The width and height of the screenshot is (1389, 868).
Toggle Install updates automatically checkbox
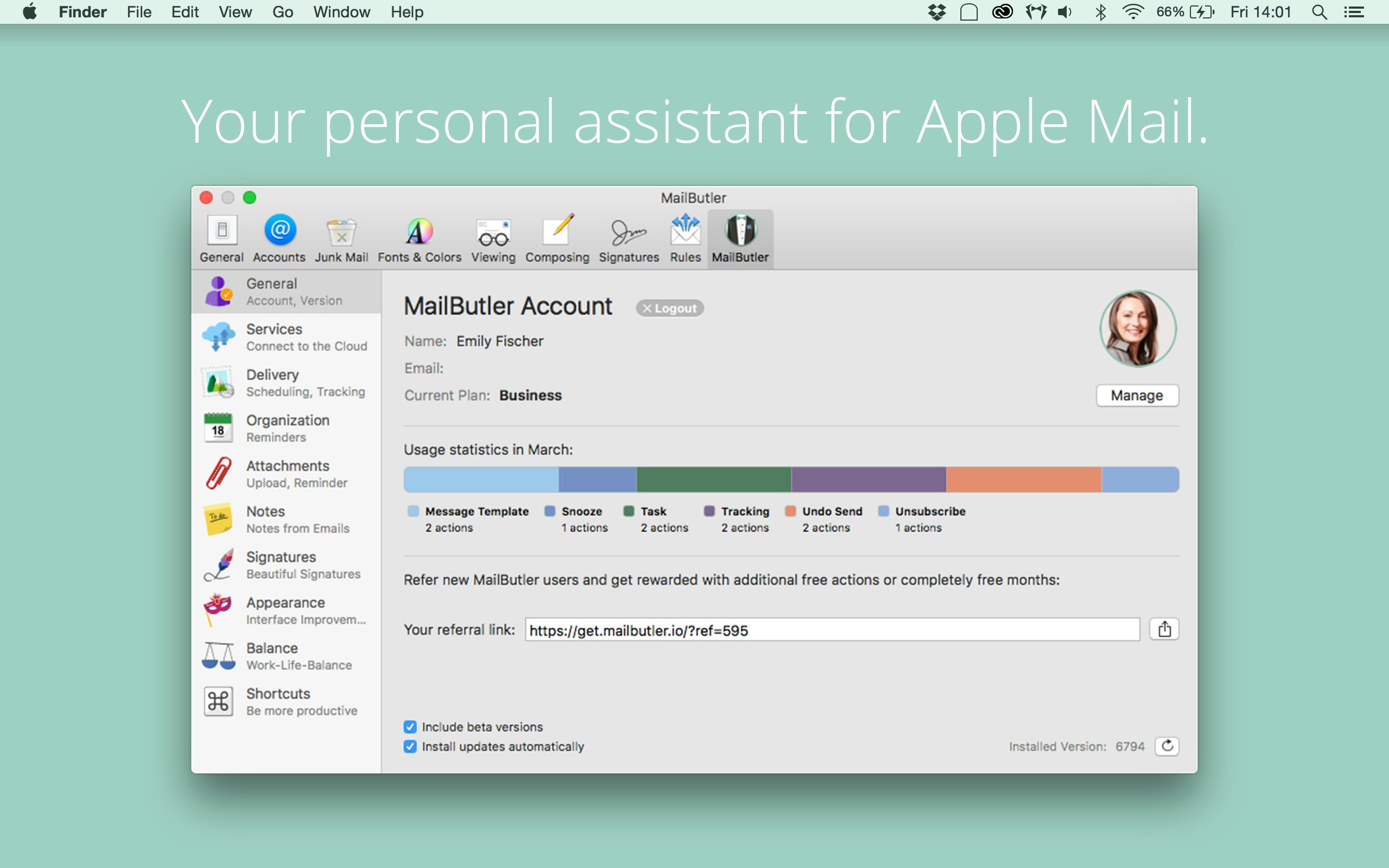tap(410, 746)
